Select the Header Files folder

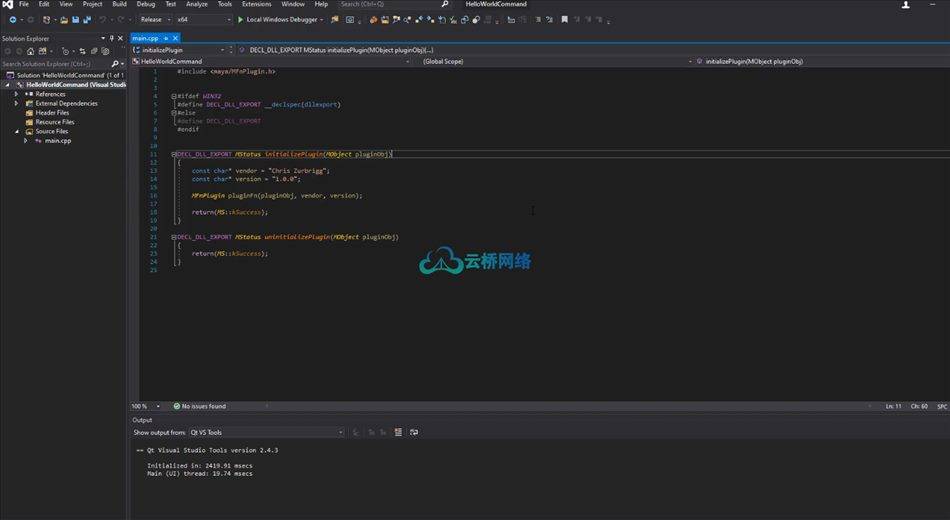pyautogui.click(x=52, y=113)
